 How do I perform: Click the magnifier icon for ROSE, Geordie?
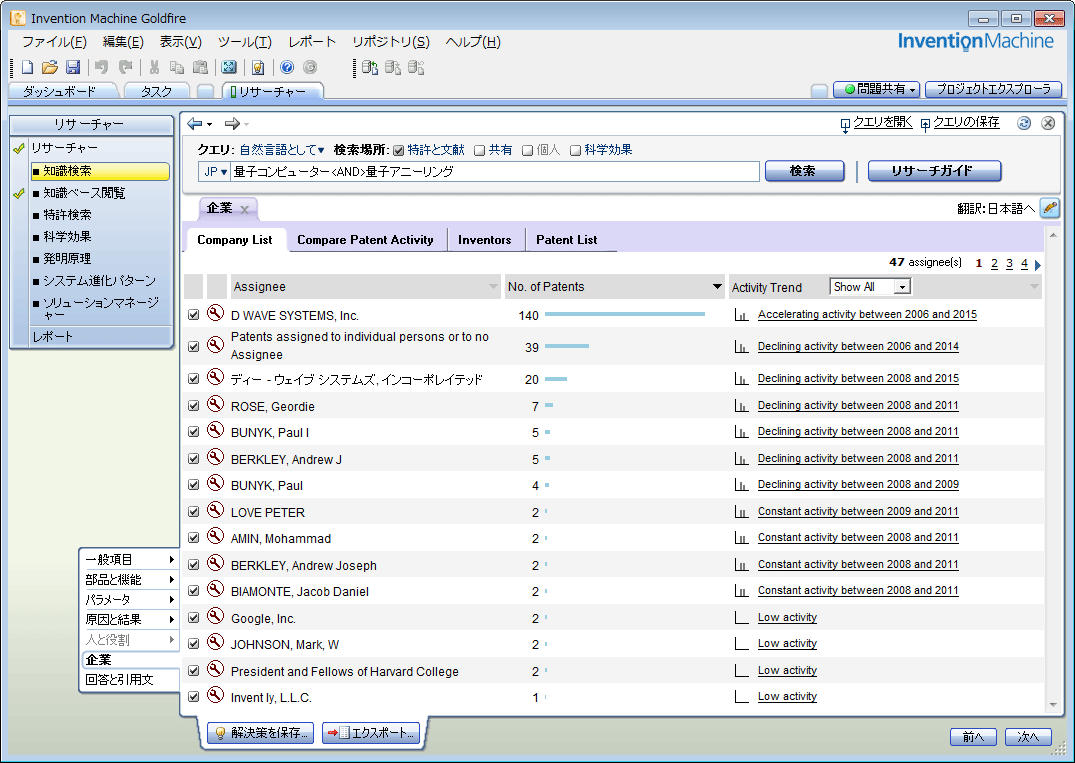click(x=215, y=404)
